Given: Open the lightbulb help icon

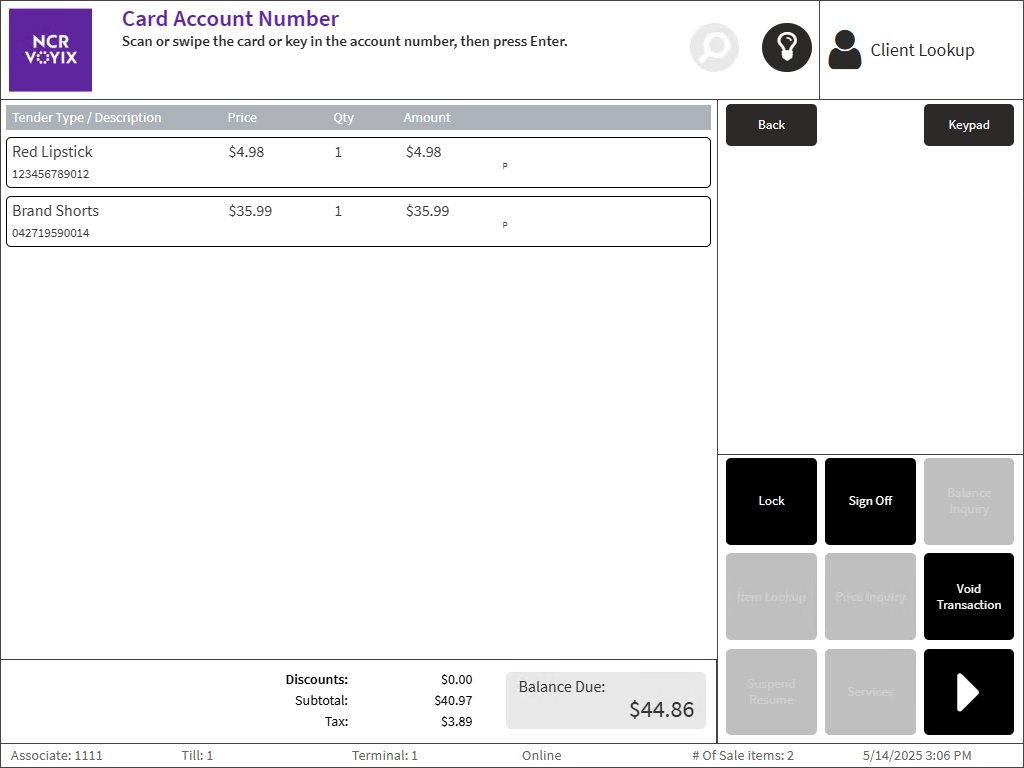Looking at the screenshot, I should 786,48.
